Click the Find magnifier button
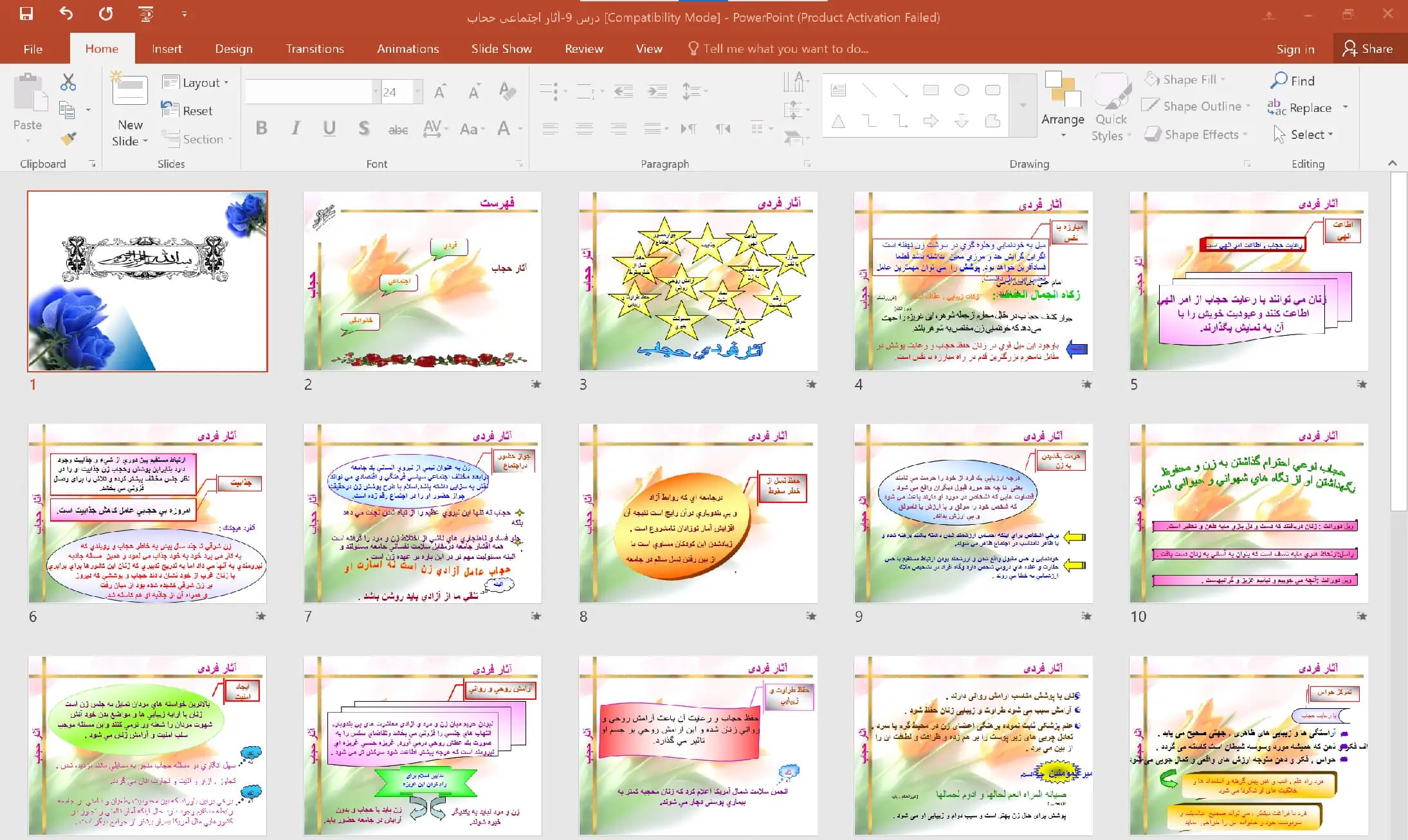This screenshot has height=840, width=1408. point(1292,80)
